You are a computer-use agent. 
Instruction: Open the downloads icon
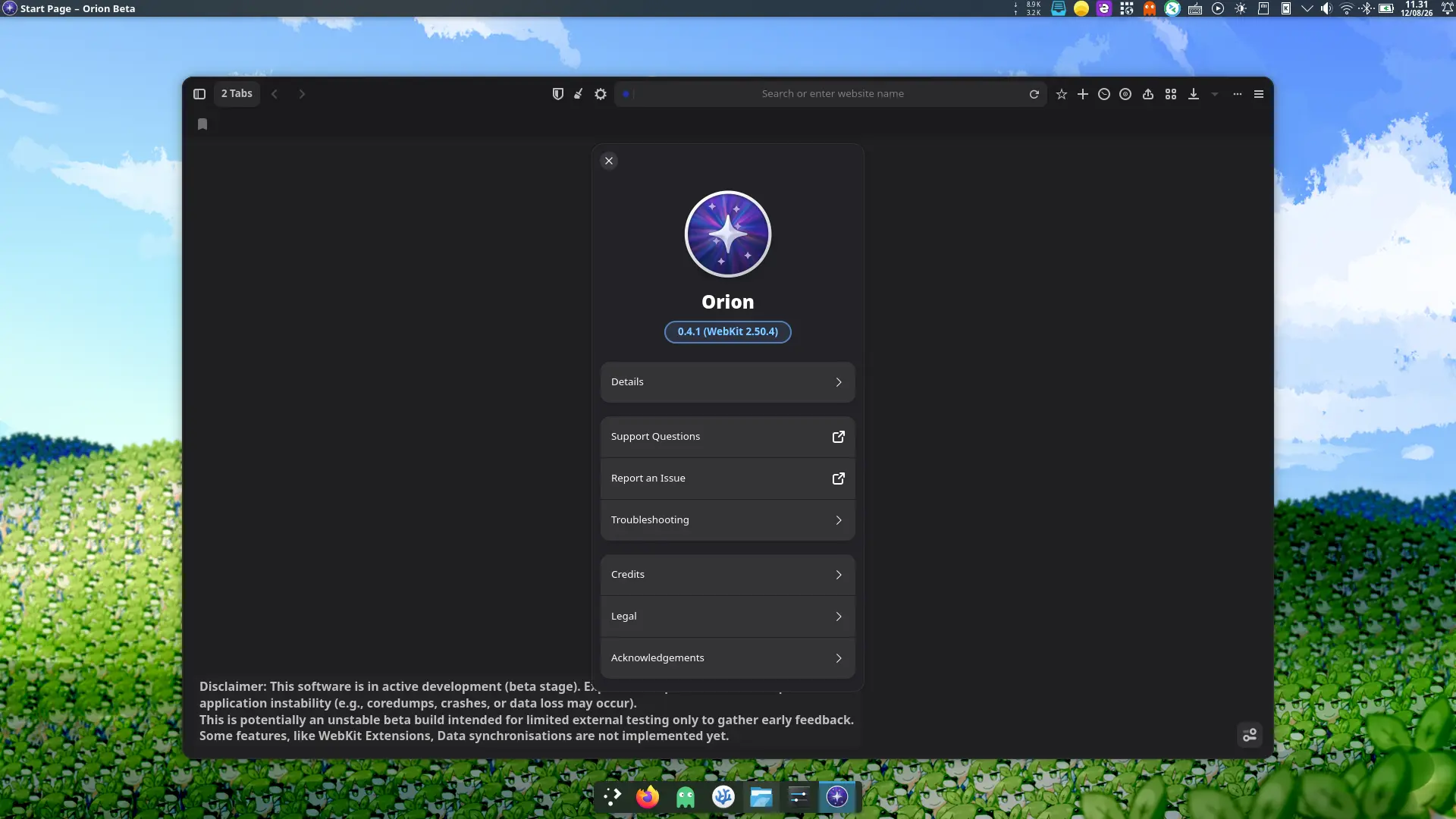point(1194,94)
